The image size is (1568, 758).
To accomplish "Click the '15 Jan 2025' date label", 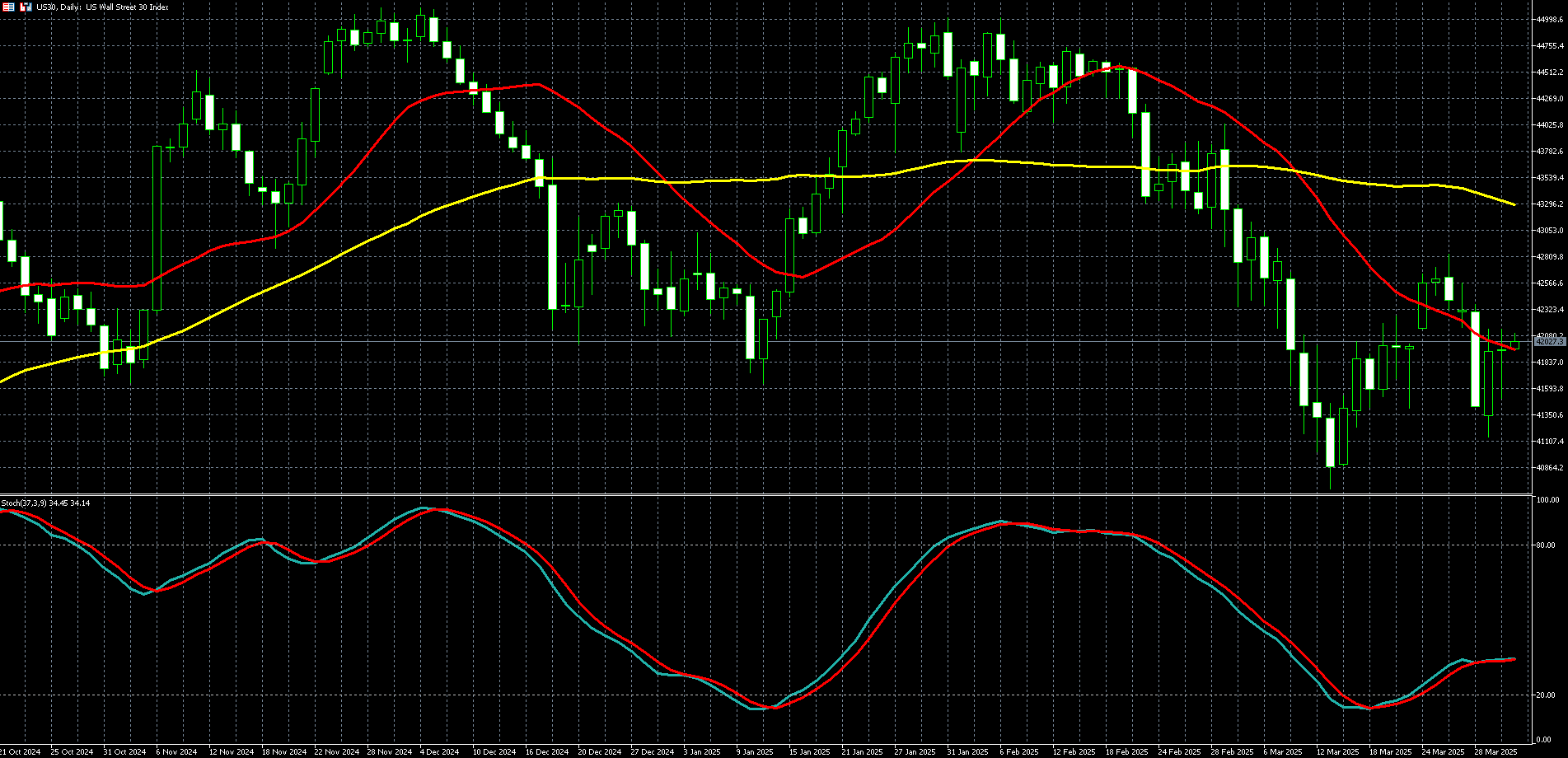I will (810, 752).
